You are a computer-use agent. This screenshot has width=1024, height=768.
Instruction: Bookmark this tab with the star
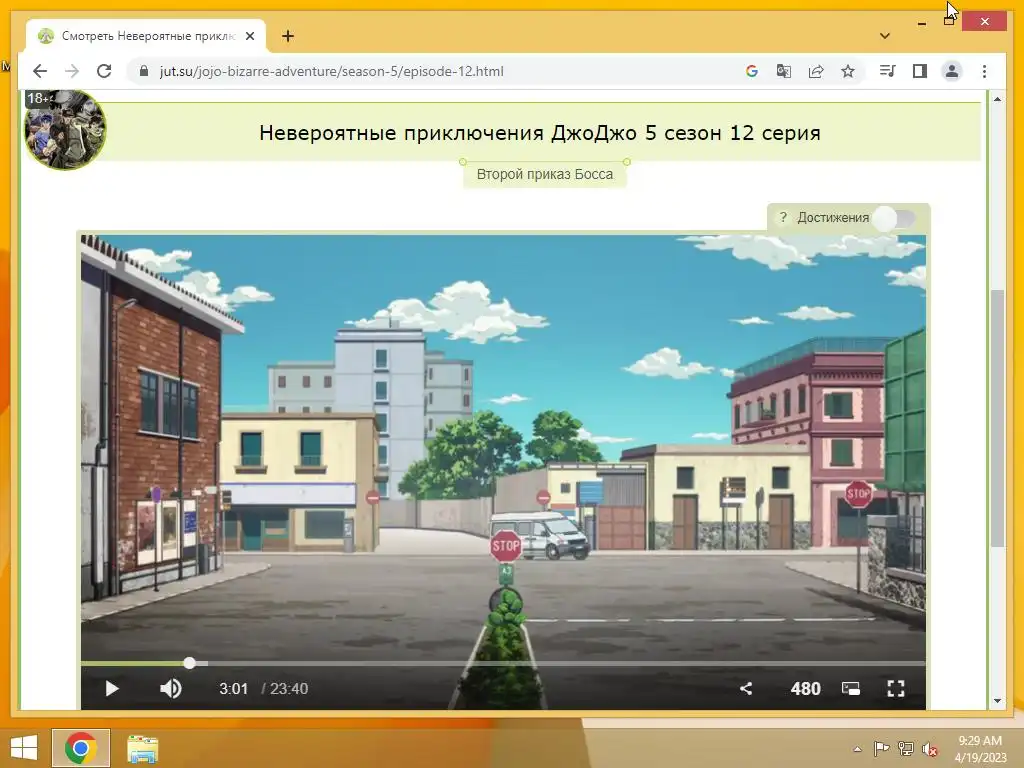pyautogui.click(x=848, y=71)
